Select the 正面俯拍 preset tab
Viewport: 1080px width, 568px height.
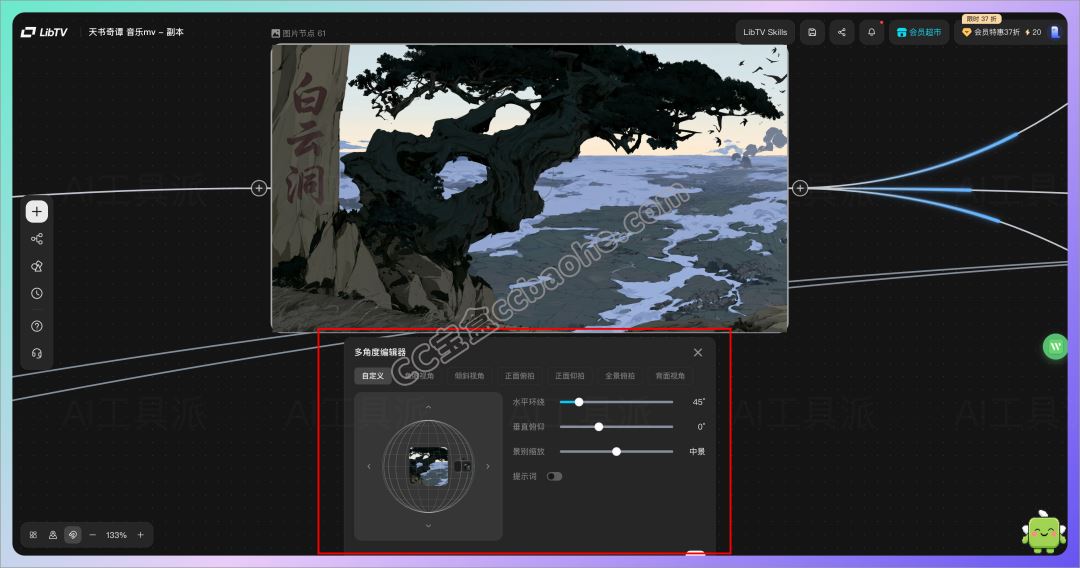click(519, 376)
